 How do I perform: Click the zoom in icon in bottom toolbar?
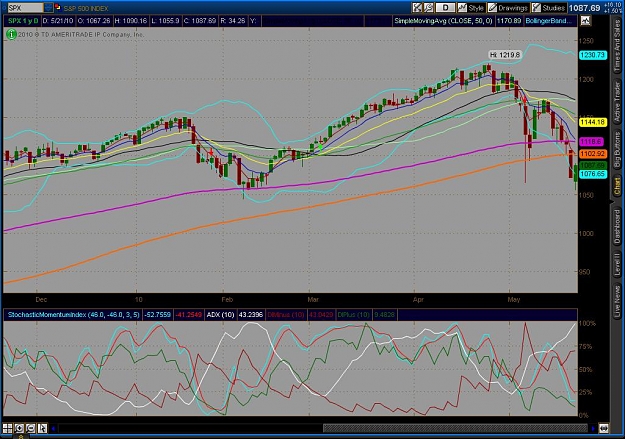[x=19, y=428]
